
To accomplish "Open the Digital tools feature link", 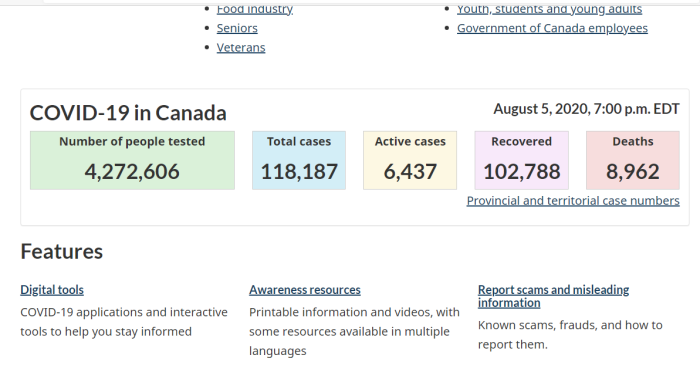I will pos(52,290).
